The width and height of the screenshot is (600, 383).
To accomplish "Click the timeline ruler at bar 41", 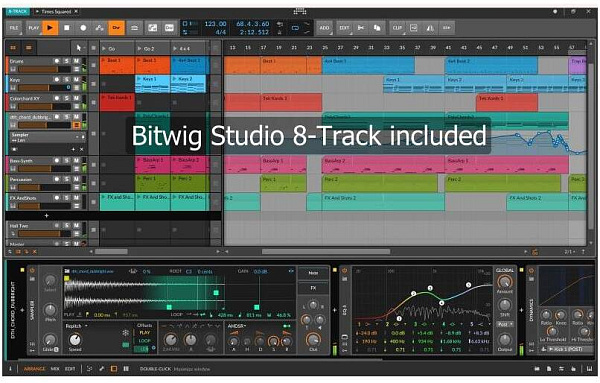I will click(x=448, y=47).
